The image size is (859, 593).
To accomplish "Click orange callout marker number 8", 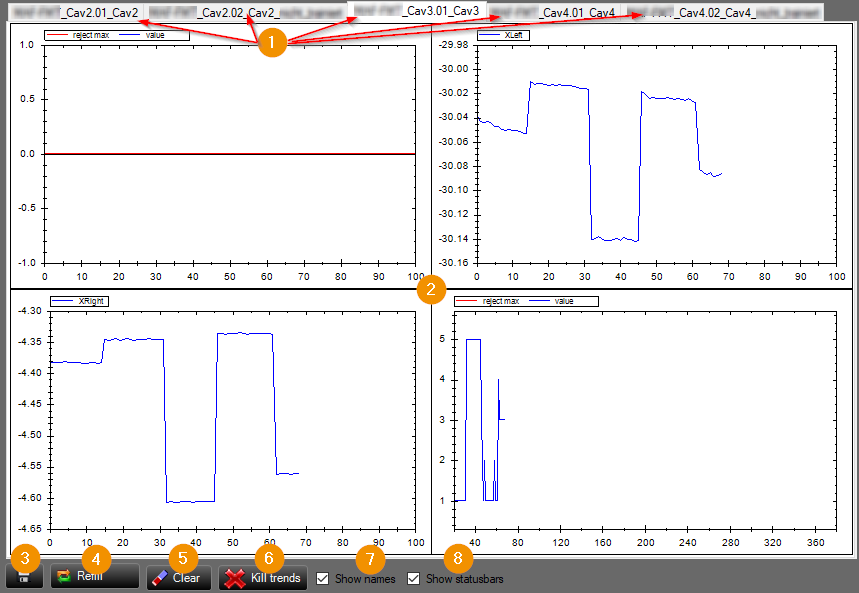I will tap(458, 558).
